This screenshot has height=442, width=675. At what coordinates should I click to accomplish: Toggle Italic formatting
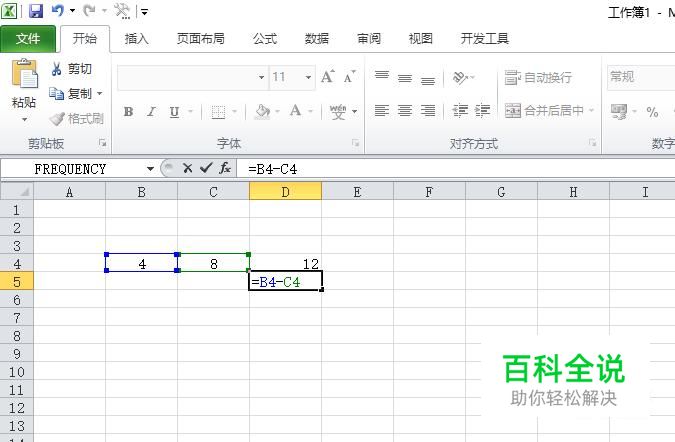pos(151,112)
